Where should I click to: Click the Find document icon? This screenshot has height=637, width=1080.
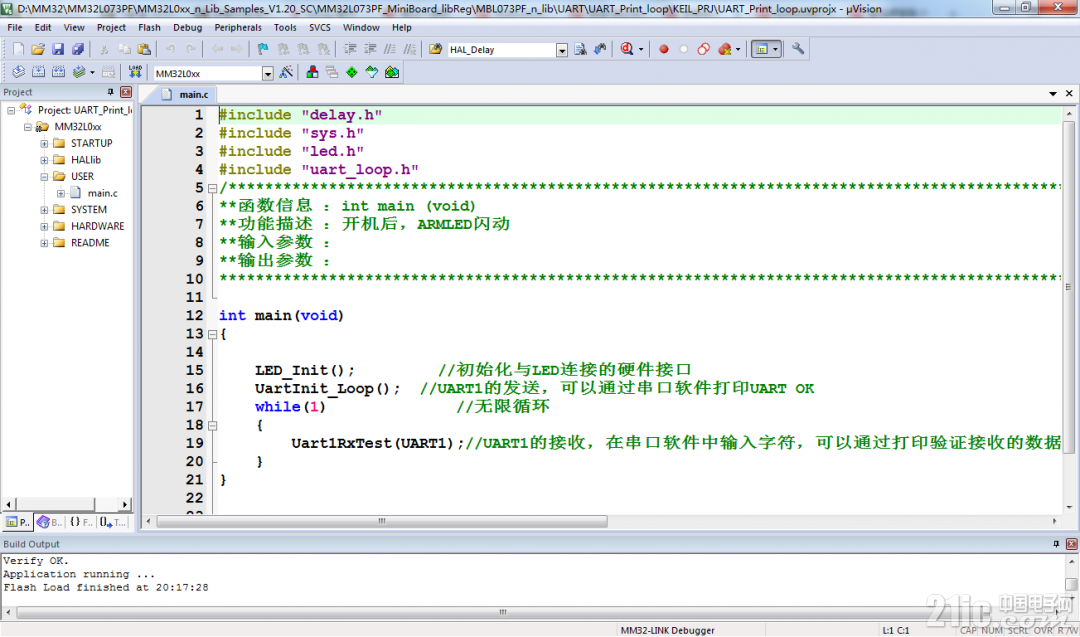581,50
